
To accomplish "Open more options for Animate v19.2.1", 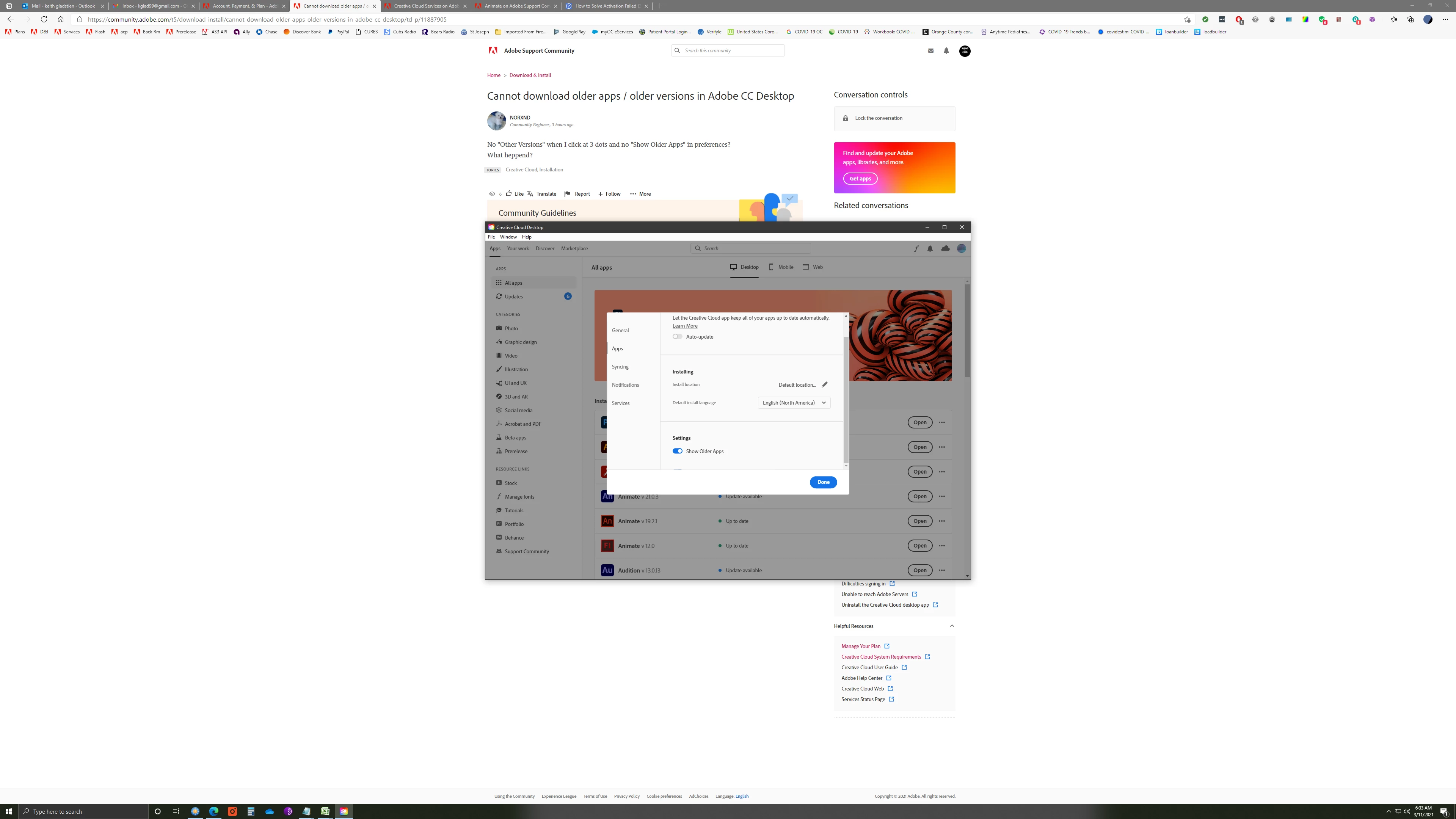I will coord(941,521).
